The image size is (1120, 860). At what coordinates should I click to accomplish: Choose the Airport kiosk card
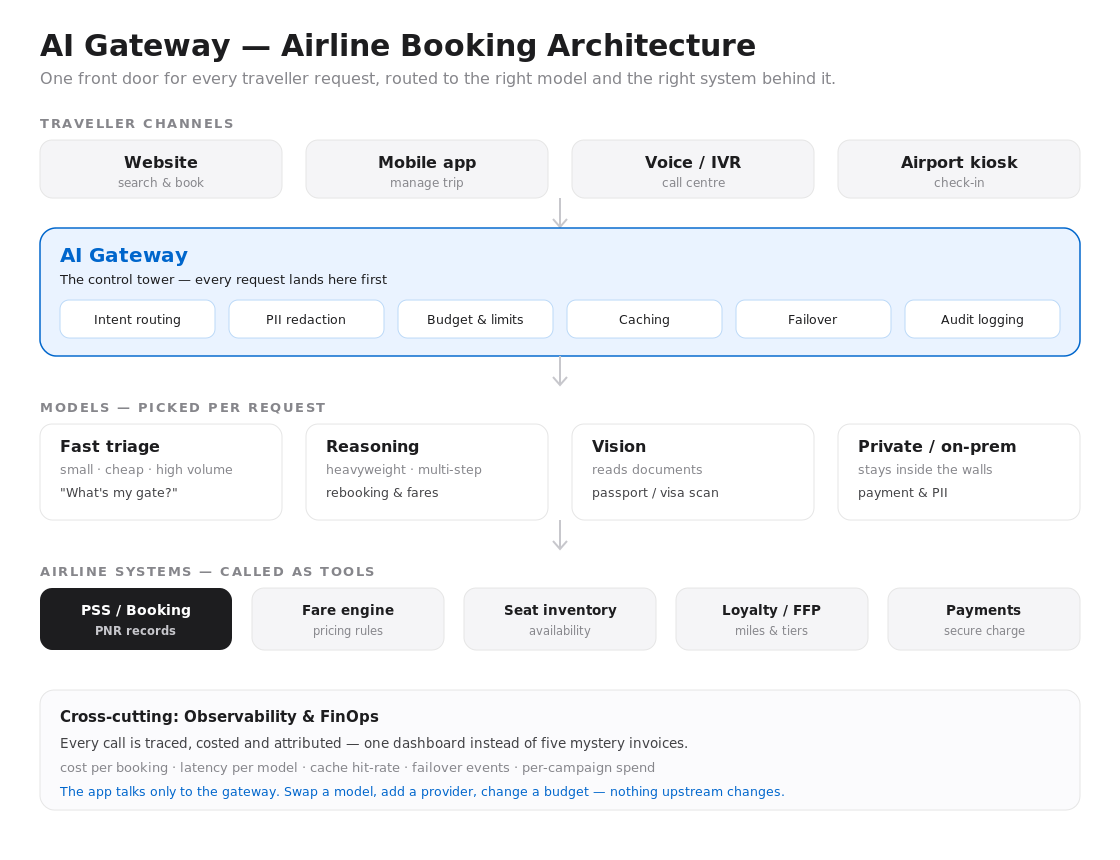(x=959, y=169)
